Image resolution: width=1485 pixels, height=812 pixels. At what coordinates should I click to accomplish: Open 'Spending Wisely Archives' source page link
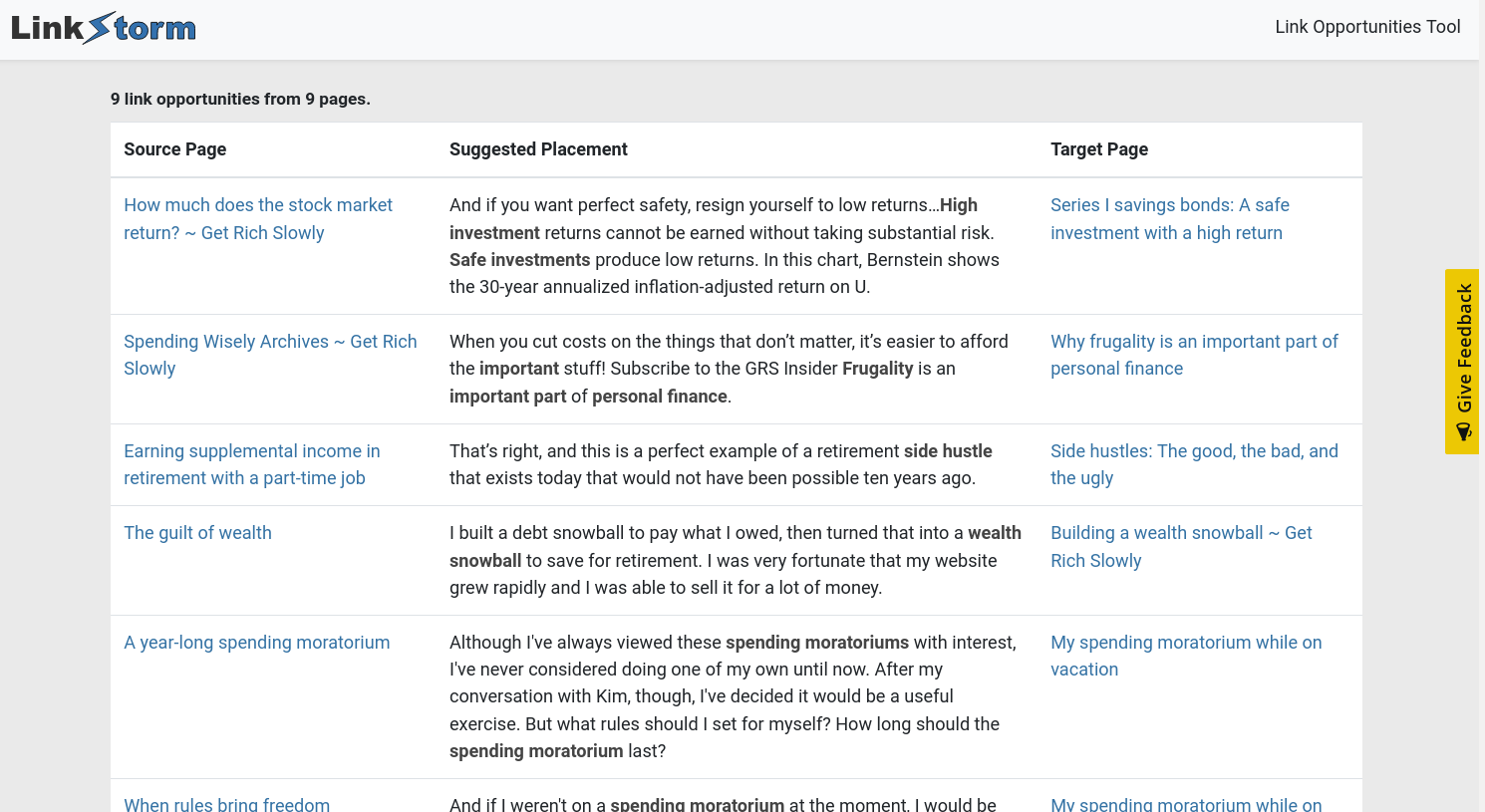pyautogui.click(x=269, y=355)
